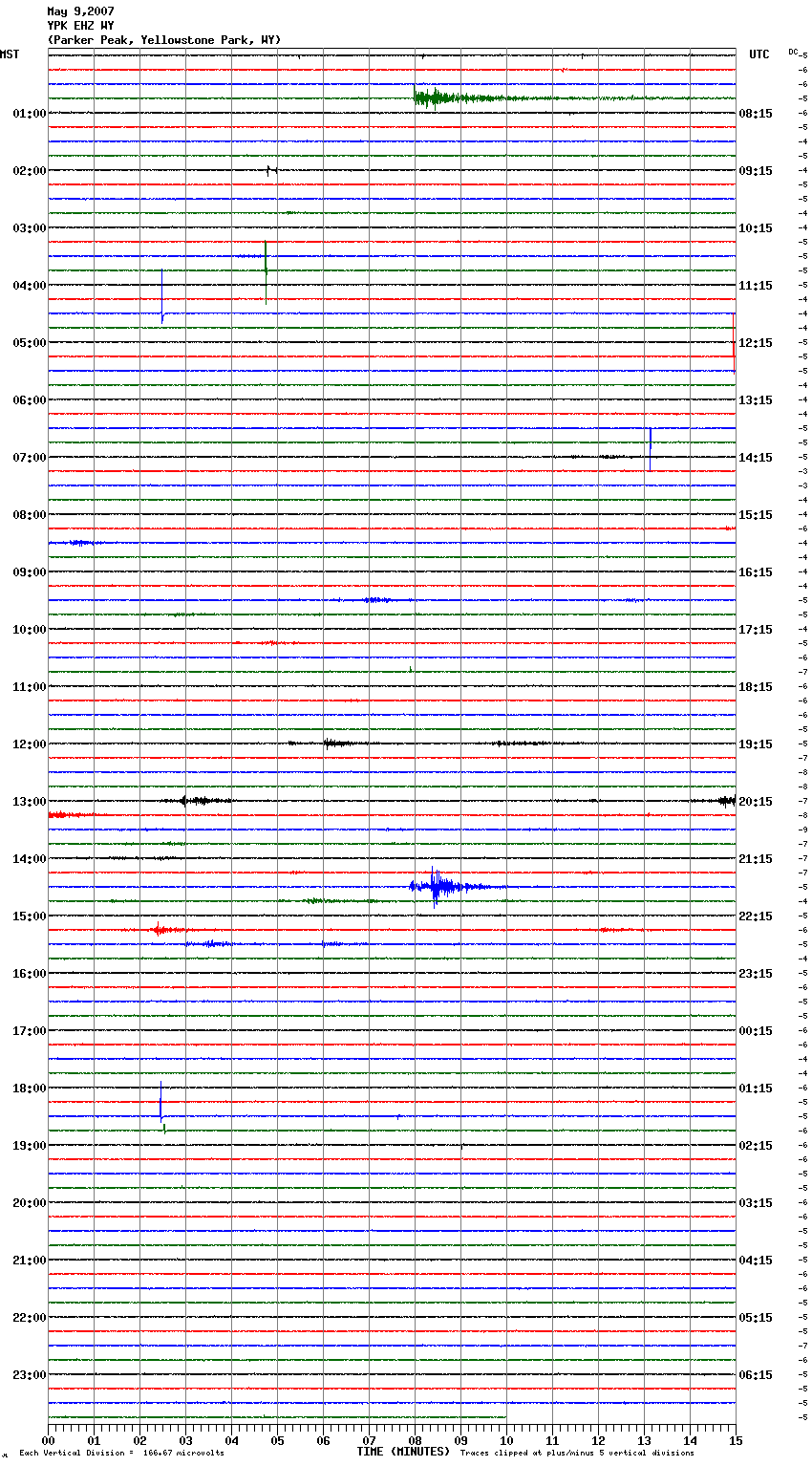Viewport: 812px width, 1466px height.
Task: Click the 19:15 UTC time label
Action: tap(756, 744)
